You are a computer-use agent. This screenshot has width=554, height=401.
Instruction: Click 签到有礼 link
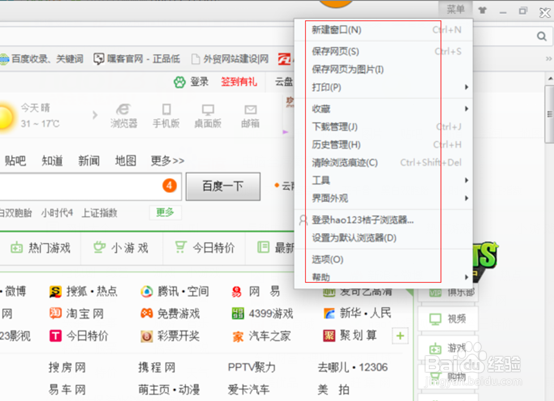coord(239,82)
